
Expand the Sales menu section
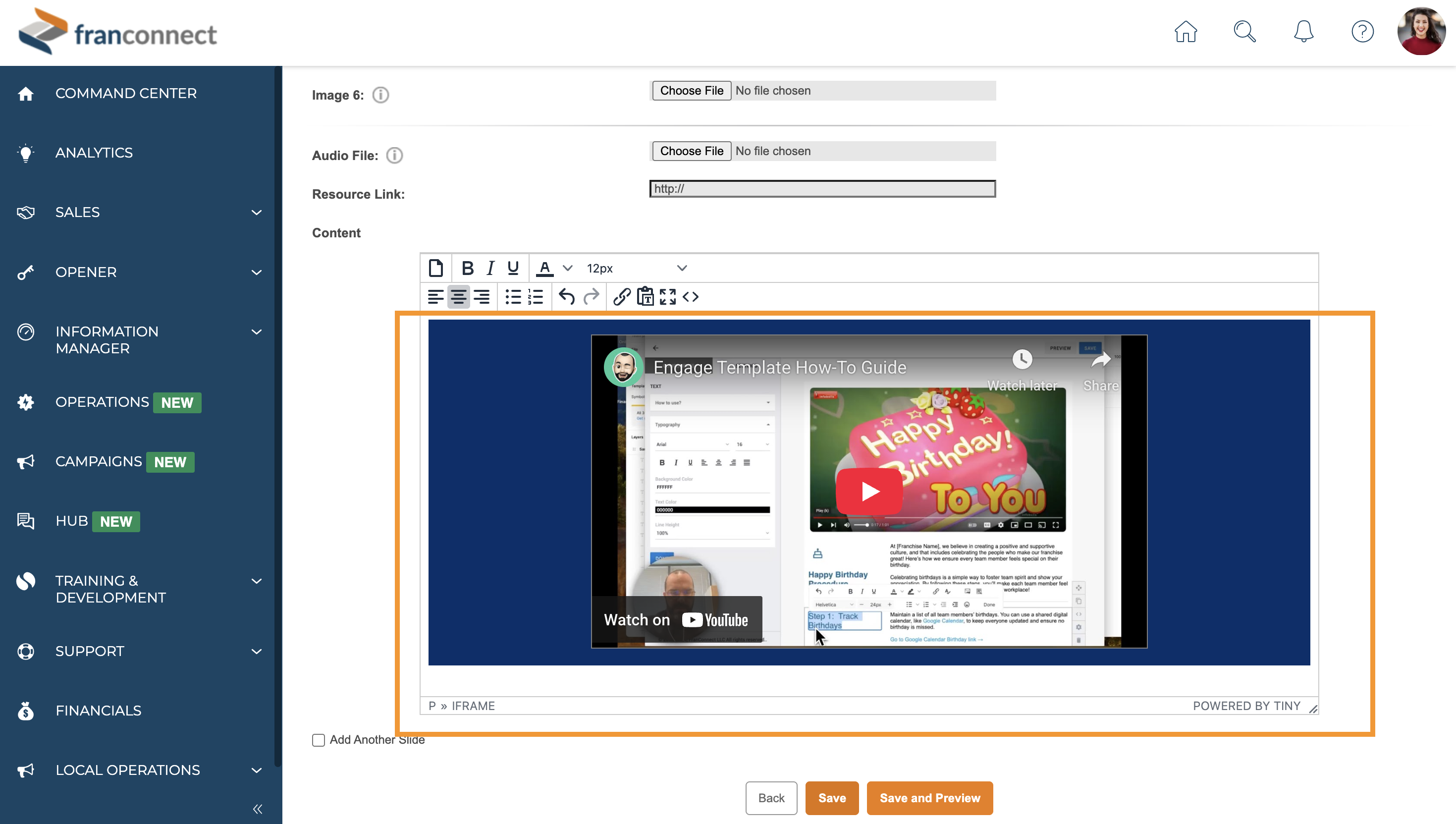click(x=256, y=212)
